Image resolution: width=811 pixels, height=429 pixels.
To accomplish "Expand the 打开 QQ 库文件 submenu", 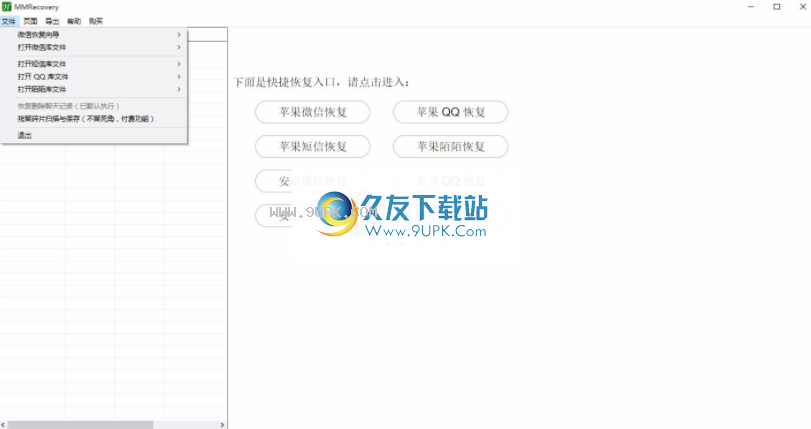I will (94, 77).
